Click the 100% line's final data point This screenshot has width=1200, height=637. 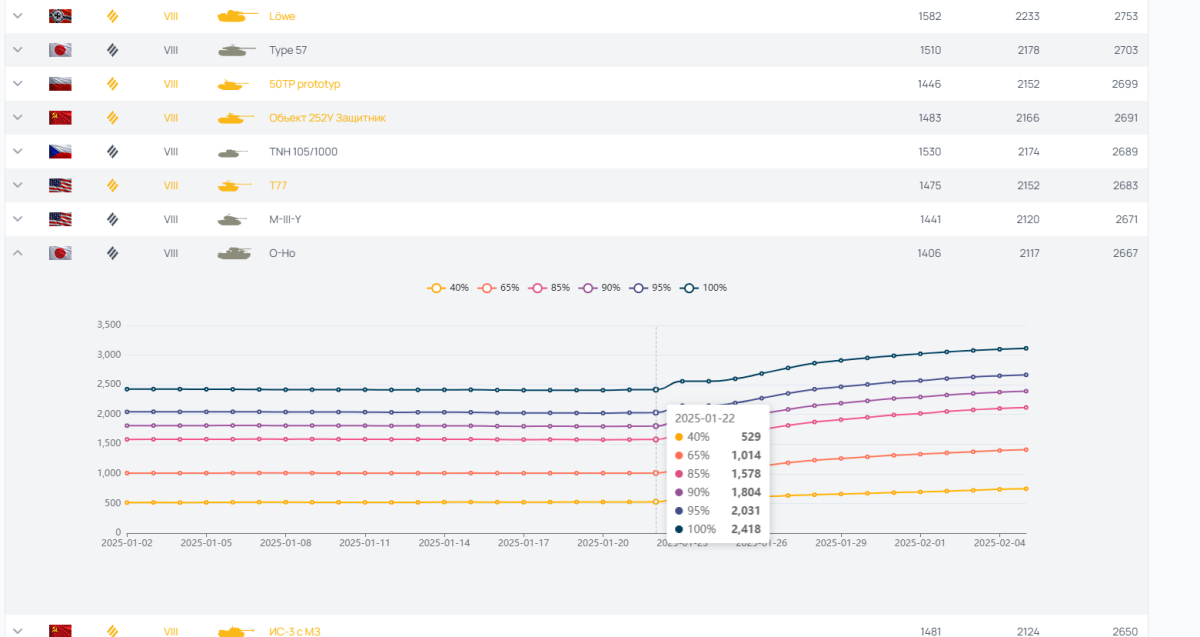[1026, 348]
